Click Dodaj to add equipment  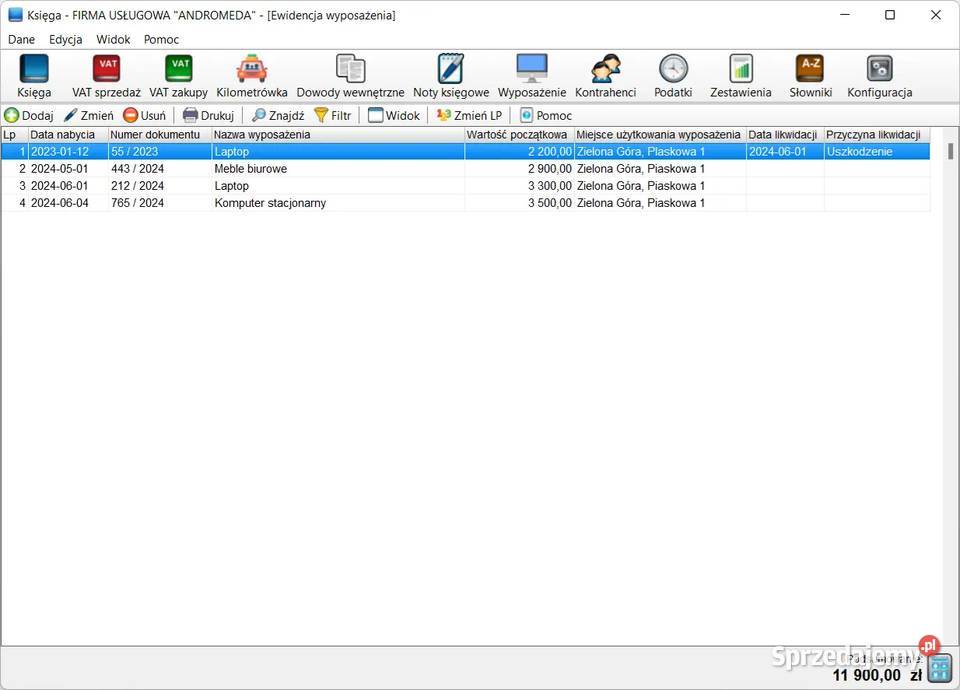coord(29,115)
